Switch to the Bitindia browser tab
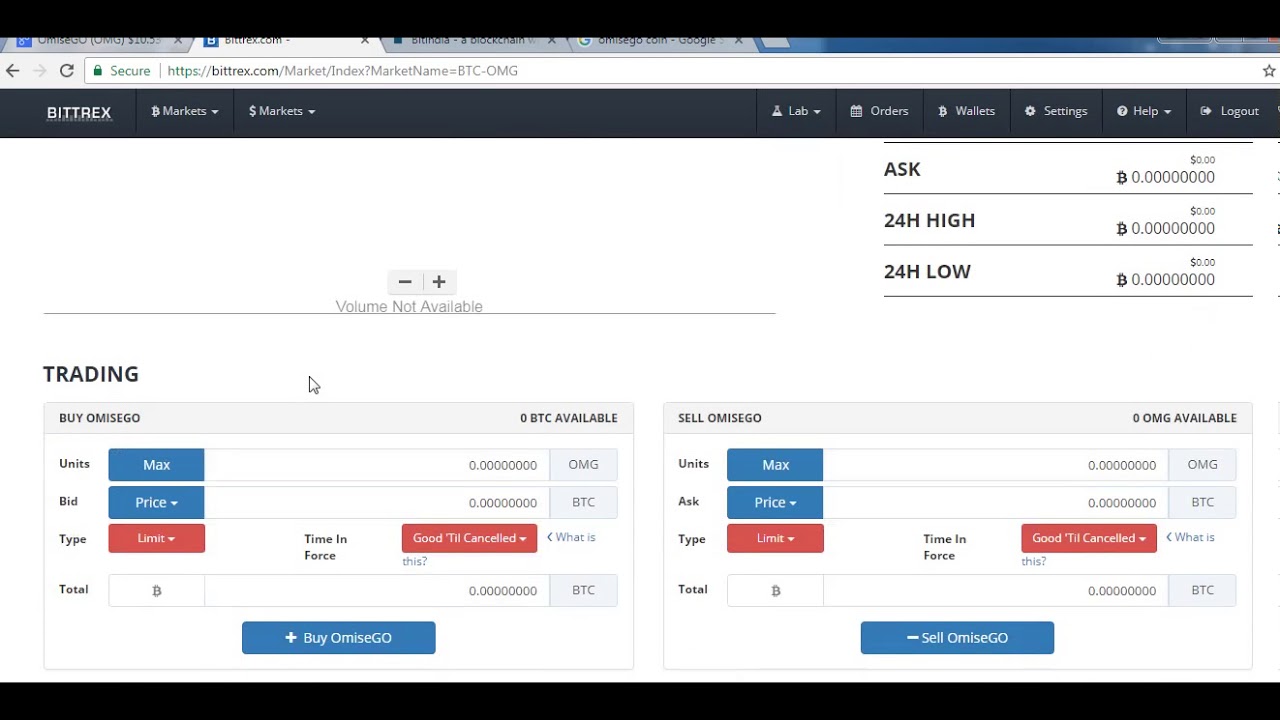 470,41
